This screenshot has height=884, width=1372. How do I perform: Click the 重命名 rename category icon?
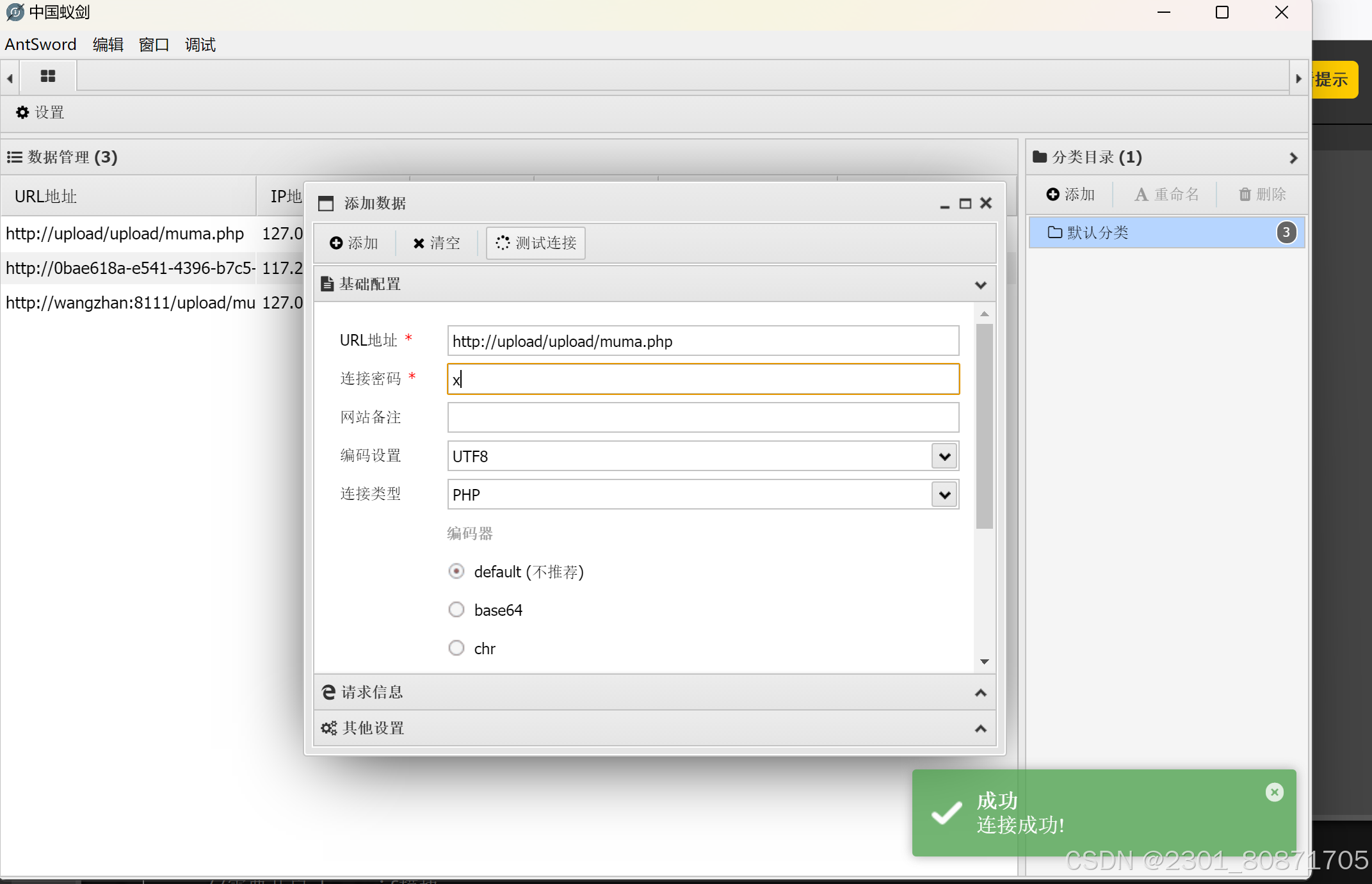coord(1166,195)
